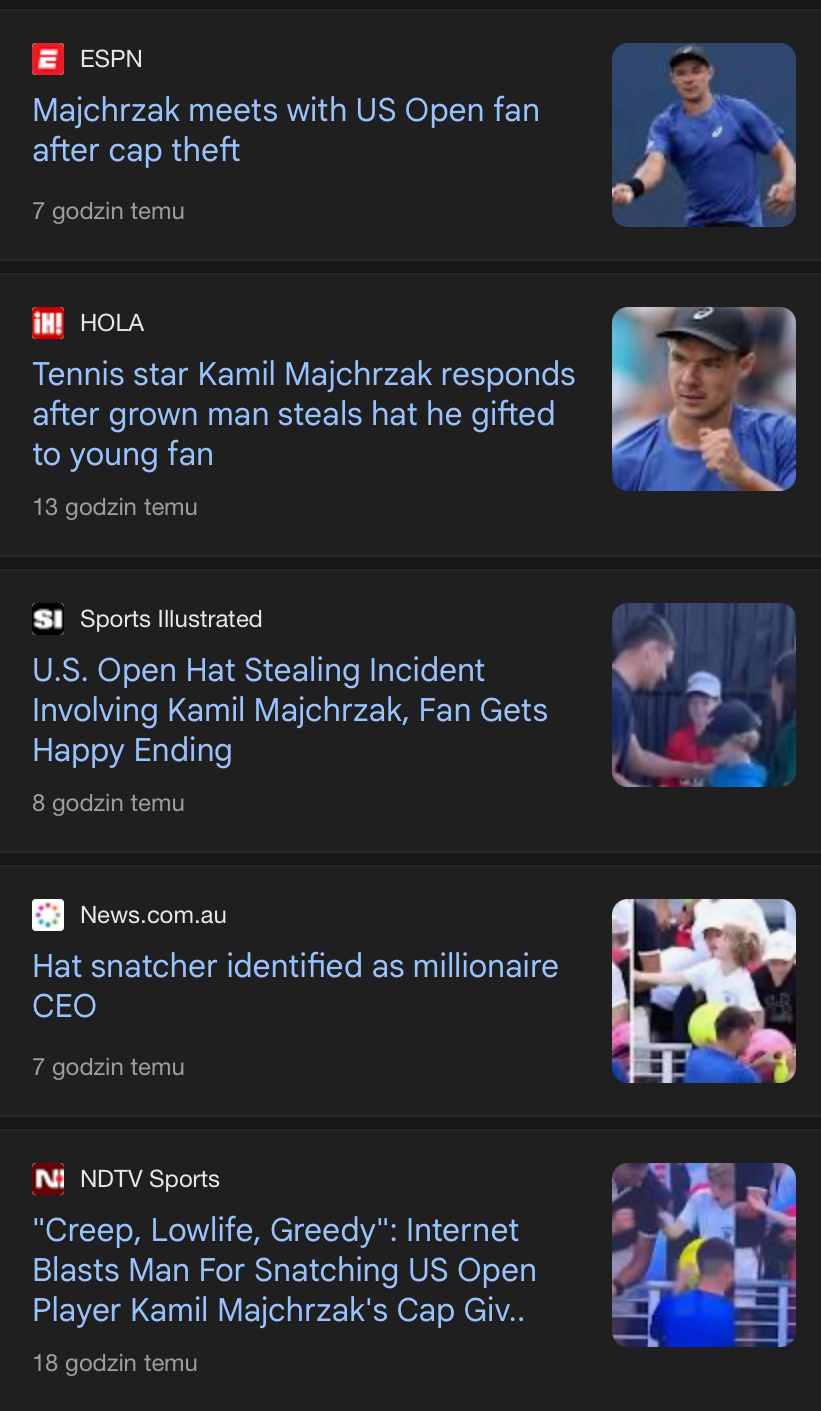Click the News.com.au logo icon

48,915
